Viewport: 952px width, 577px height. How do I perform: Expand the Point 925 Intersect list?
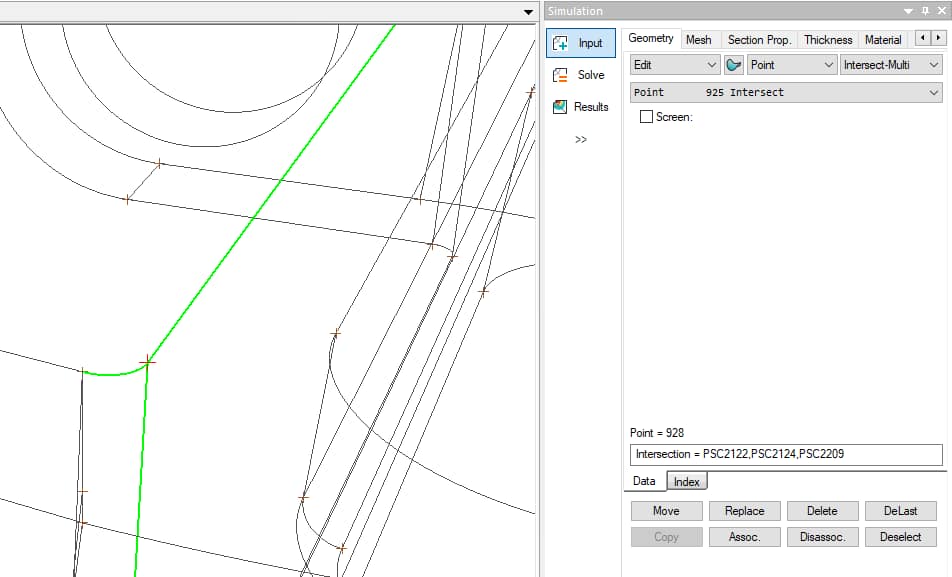pyautogui.click(x=786, y=92)
